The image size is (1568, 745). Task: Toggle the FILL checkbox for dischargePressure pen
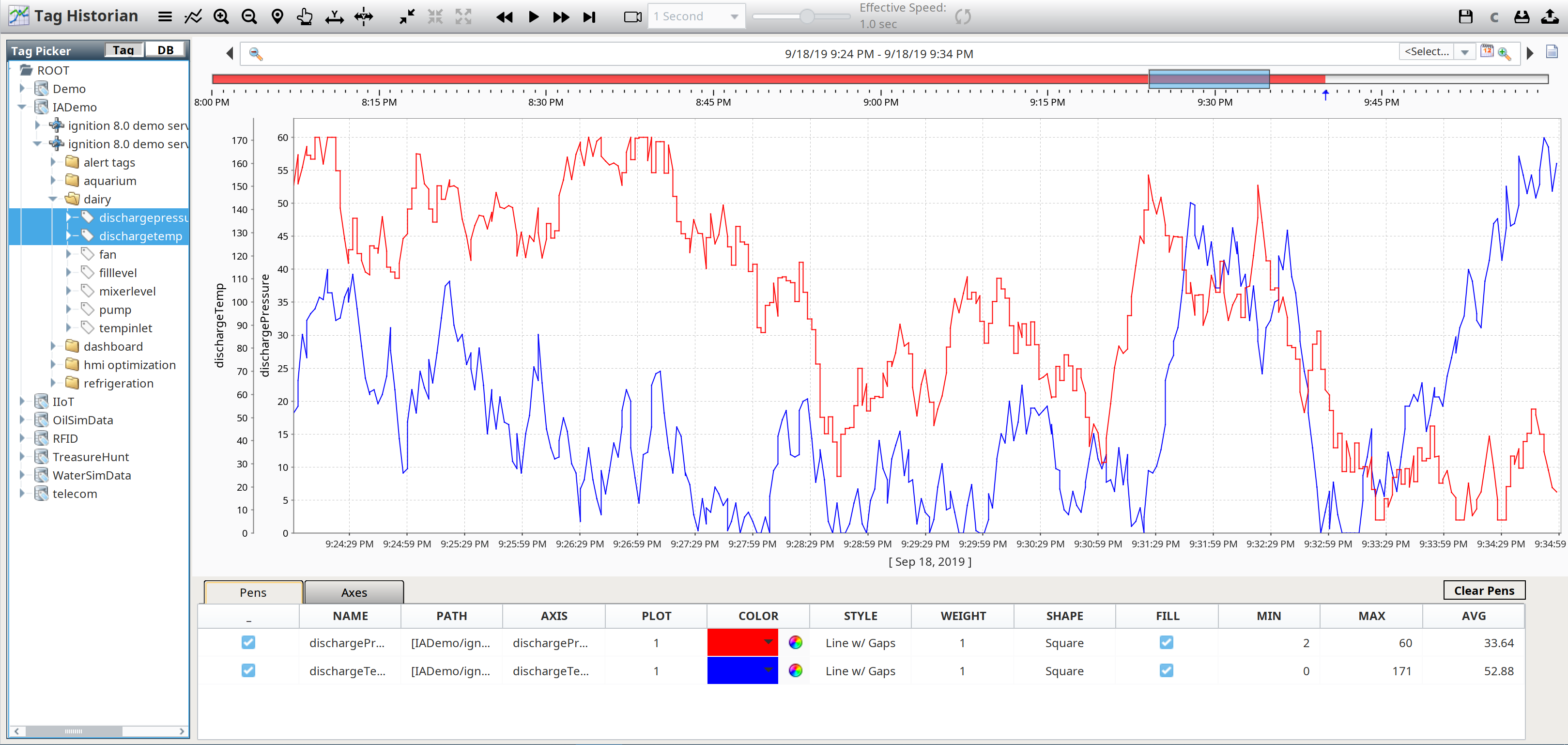(1166, 642)
